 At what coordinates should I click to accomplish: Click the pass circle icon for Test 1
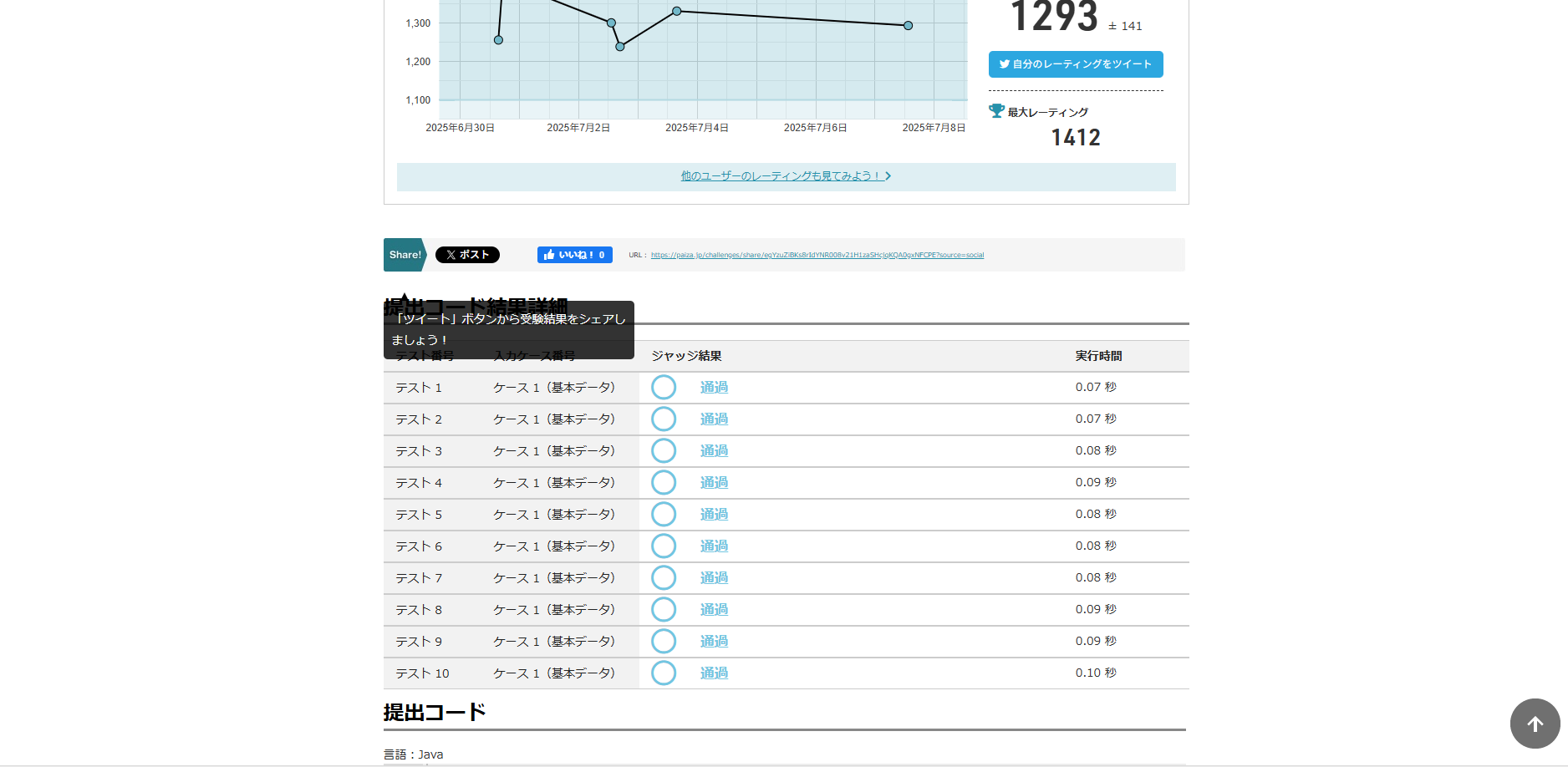[664, 388]
